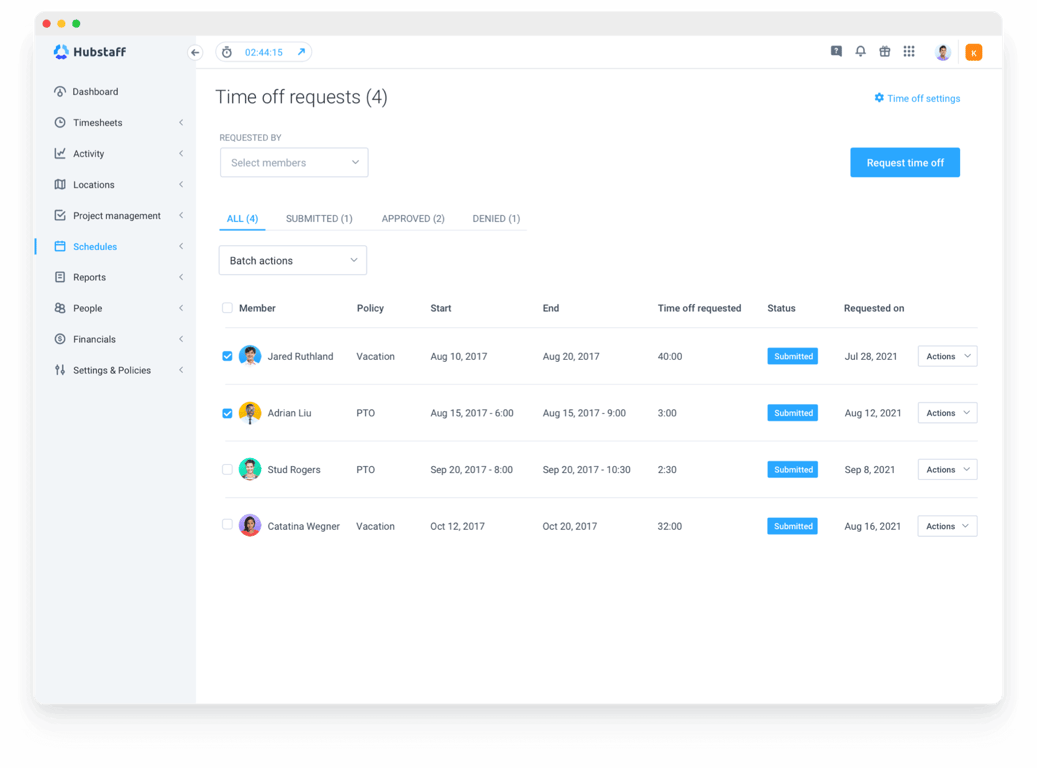This screenshot has height=768, width=1037.
Task: Open Dashboard in the sidebar
Action: point(95,91)
